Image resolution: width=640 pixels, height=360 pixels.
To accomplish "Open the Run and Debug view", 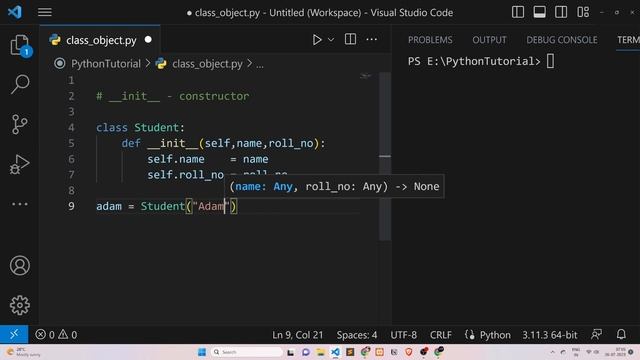I will pos(20,164).
